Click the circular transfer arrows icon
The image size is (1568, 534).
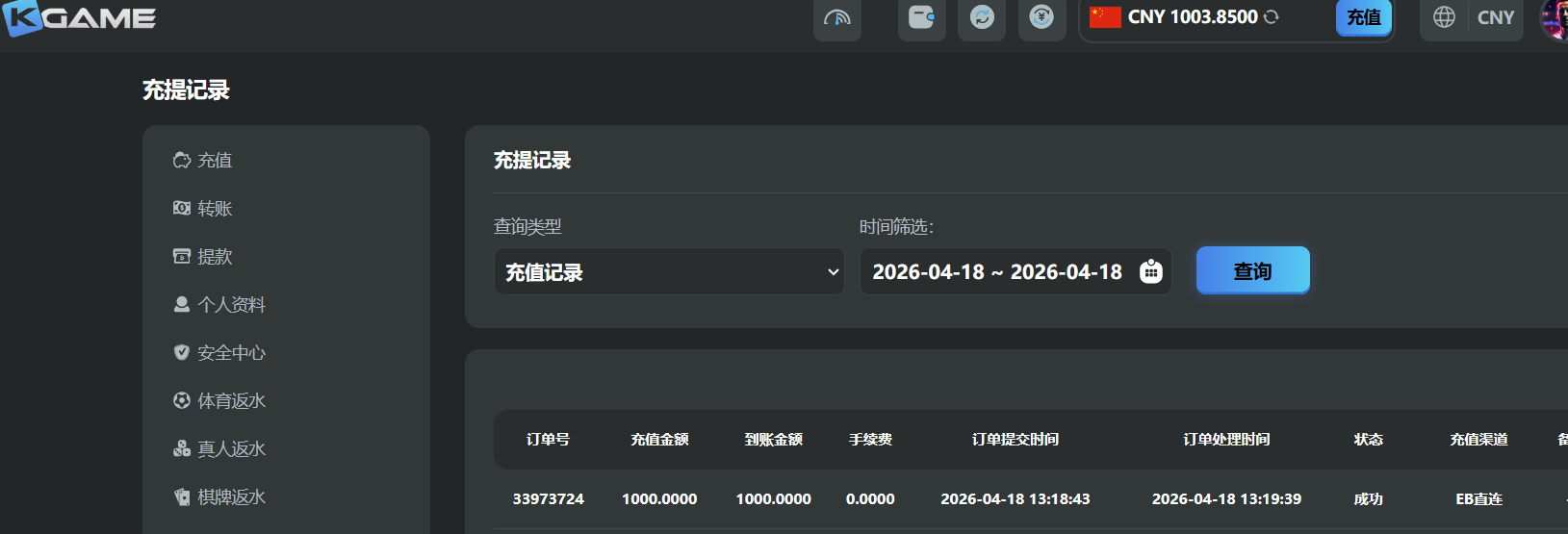coord(981,17)
